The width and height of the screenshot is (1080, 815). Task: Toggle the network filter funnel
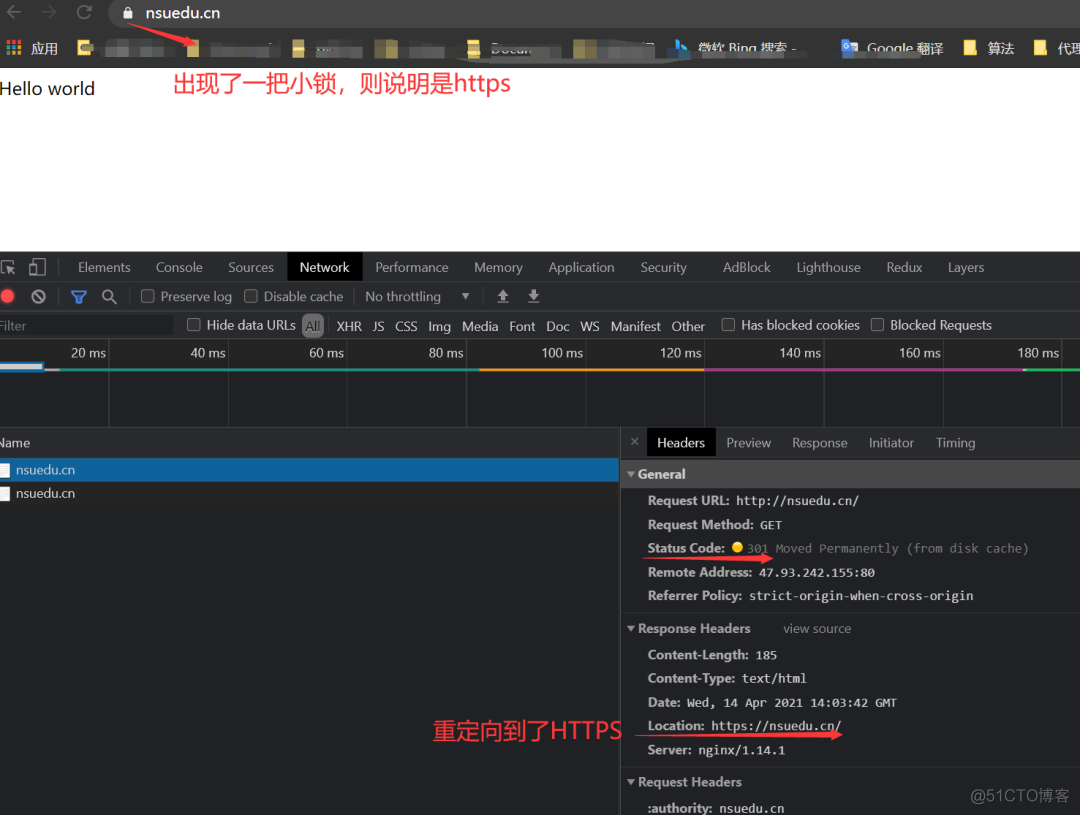(79, 296)
